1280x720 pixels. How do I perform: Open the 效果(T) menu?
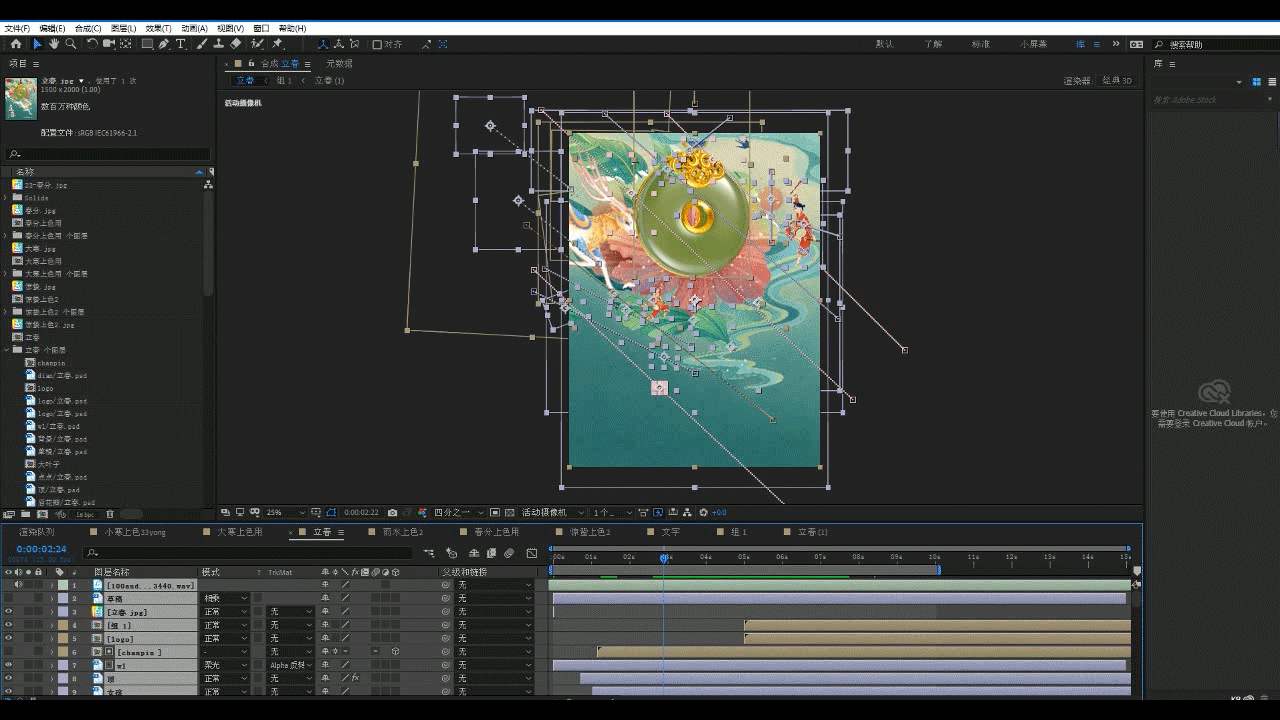click(x=158, y=28)
